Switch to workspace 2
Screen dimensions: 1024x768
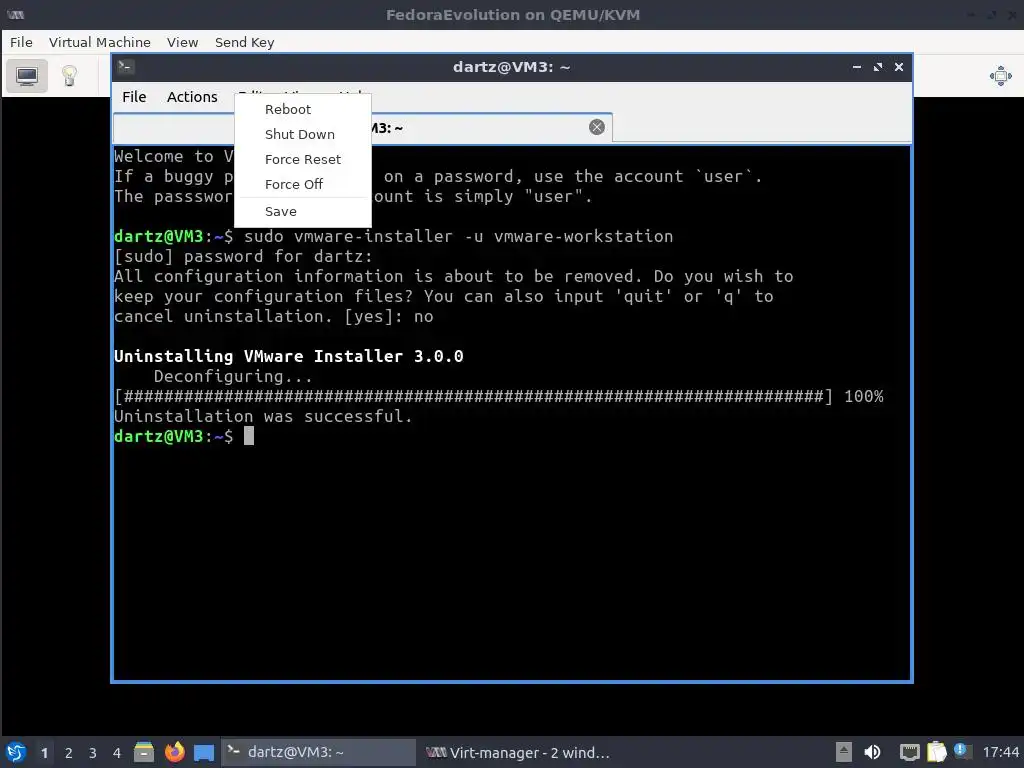(69, 753)
